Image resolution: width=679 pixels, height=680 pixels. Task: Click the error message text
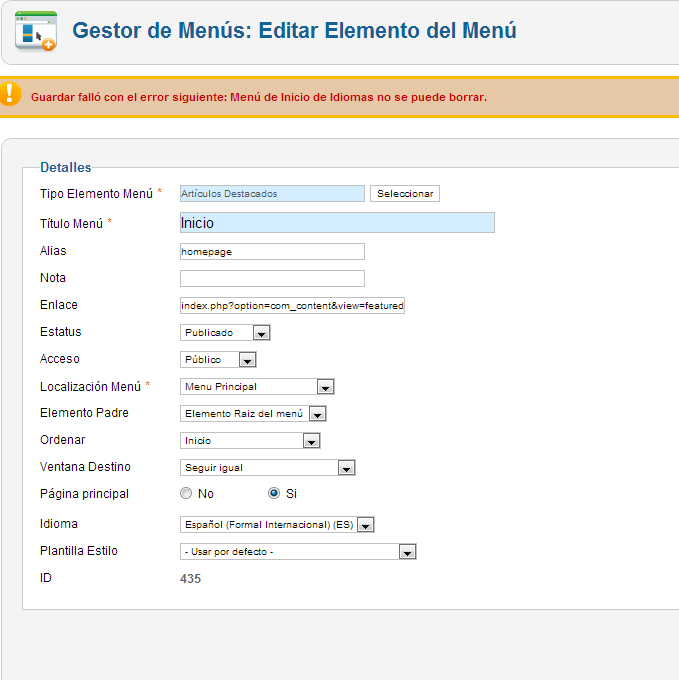coord(259,97)
